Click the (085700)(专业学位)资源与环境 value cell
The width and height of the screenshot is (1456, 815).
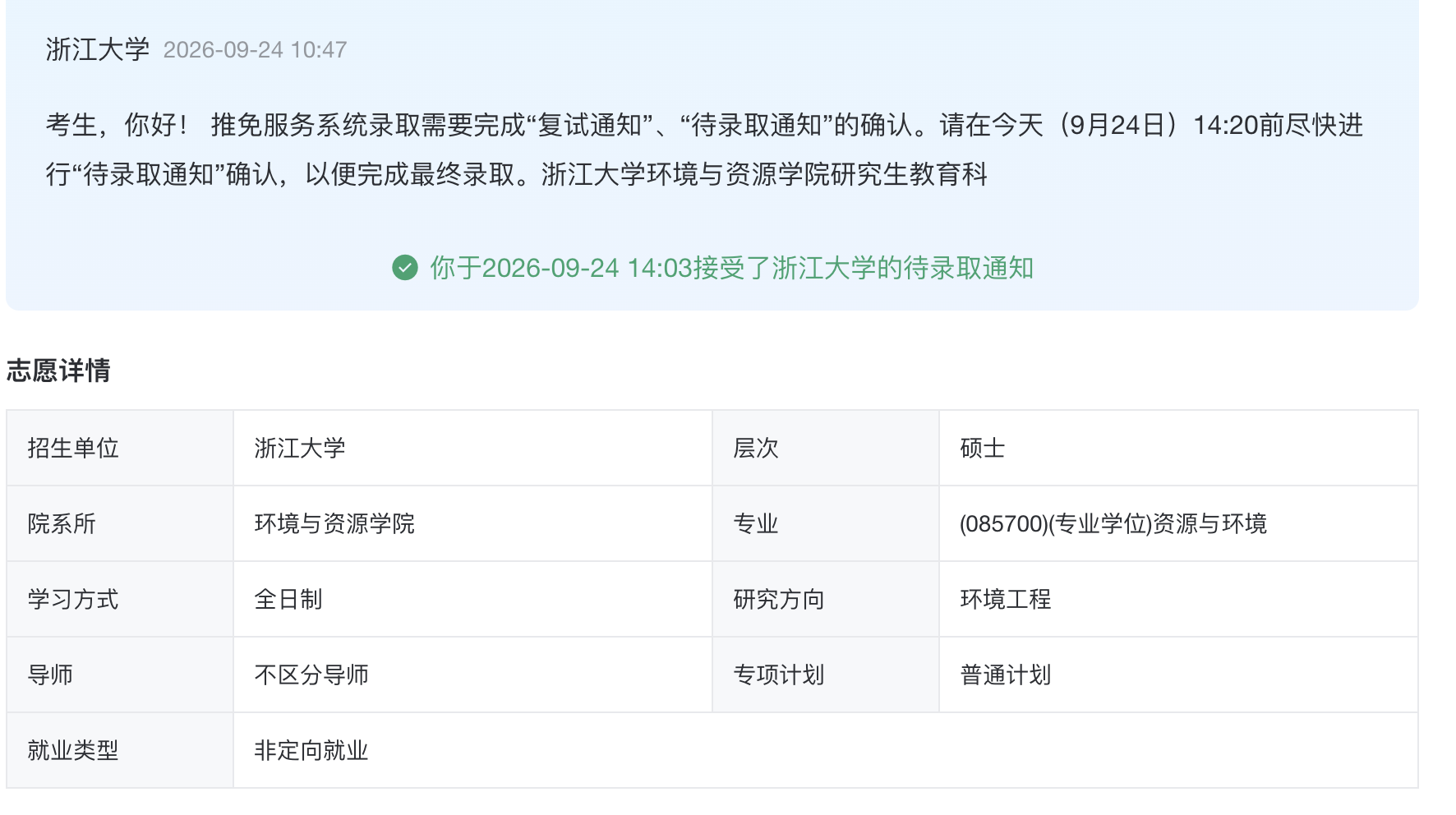(1178, 523)
